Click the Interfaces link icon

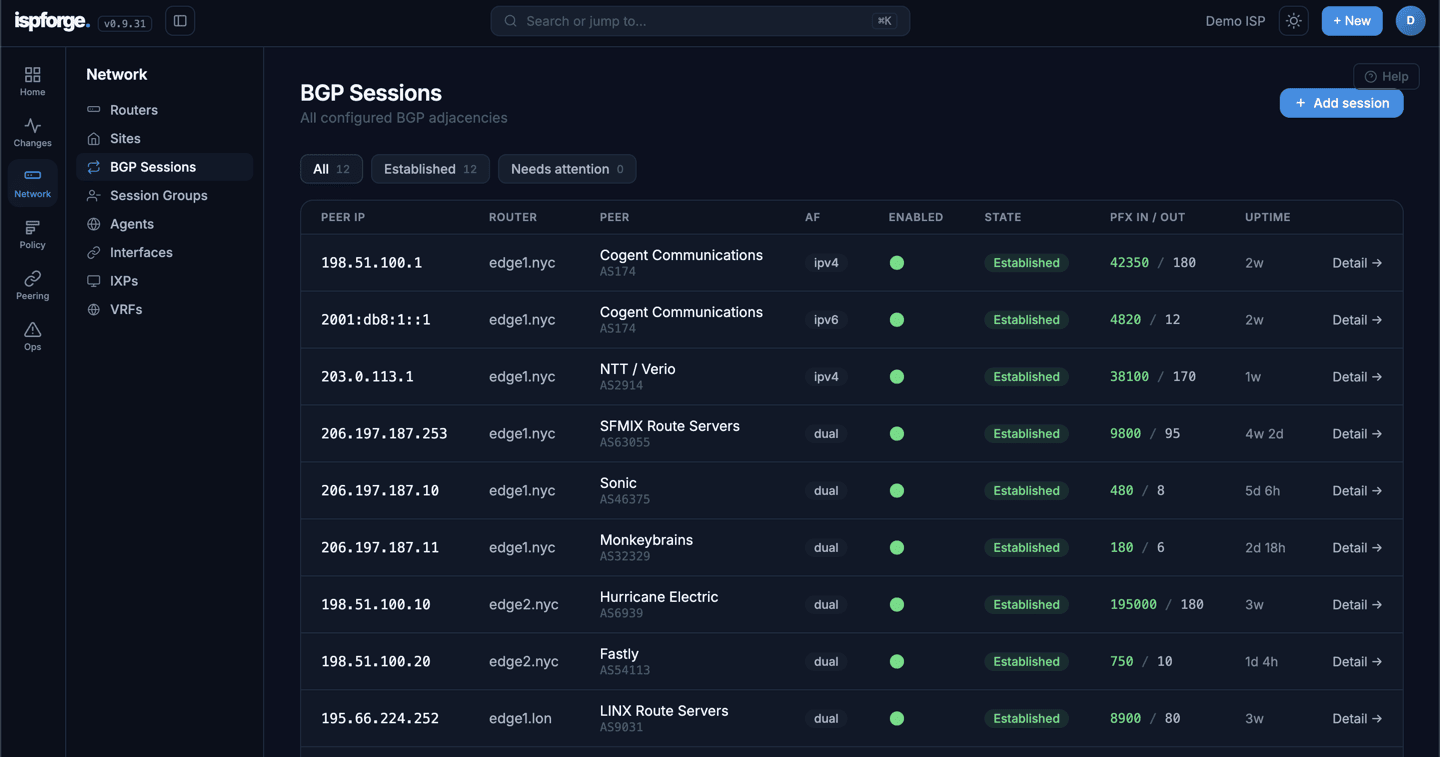(94, 252)
